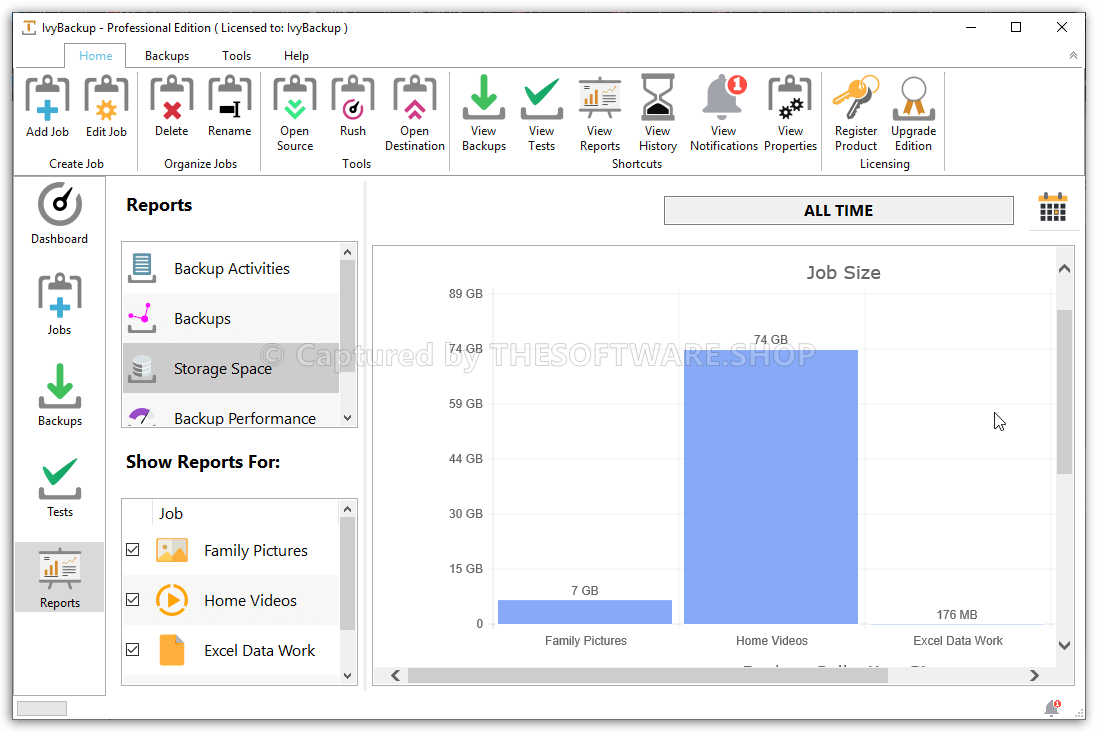Open the Dashboard from the sidebar
The height and width of the screenshot is (732, 1098).
pos(59,213)
